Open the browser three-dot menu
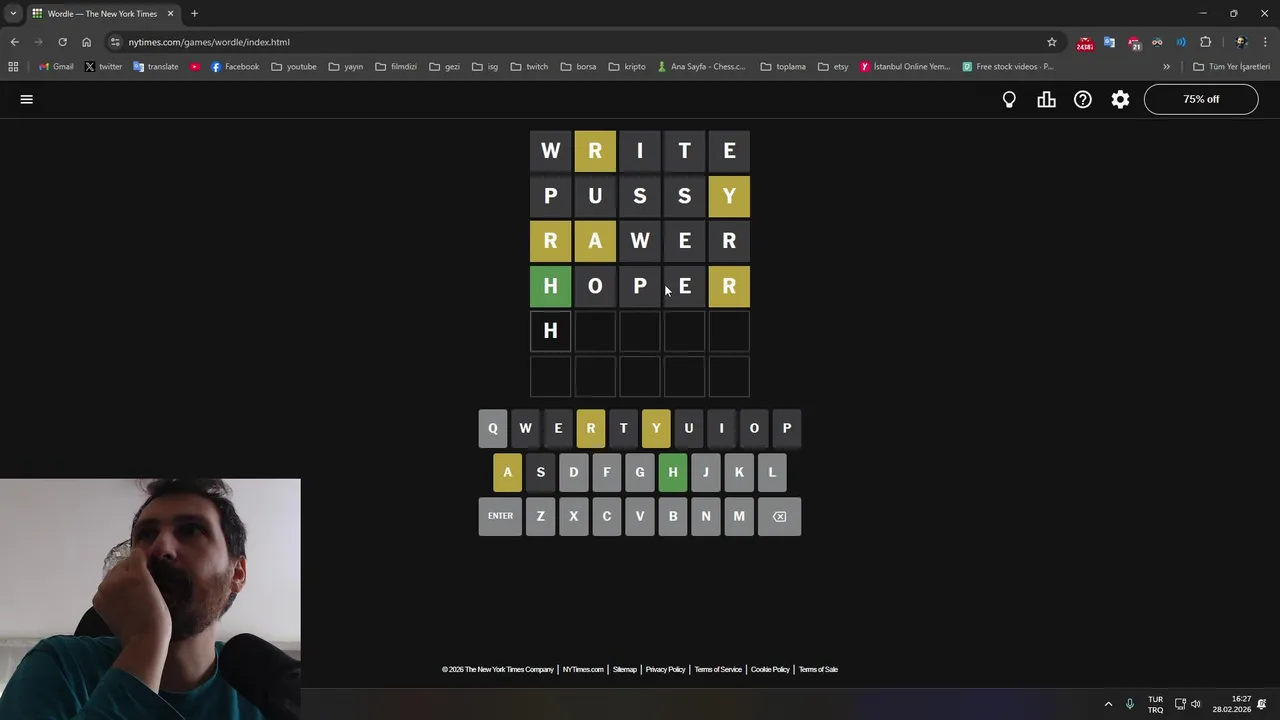1280x720 pixels. [x=1265, y=42]
